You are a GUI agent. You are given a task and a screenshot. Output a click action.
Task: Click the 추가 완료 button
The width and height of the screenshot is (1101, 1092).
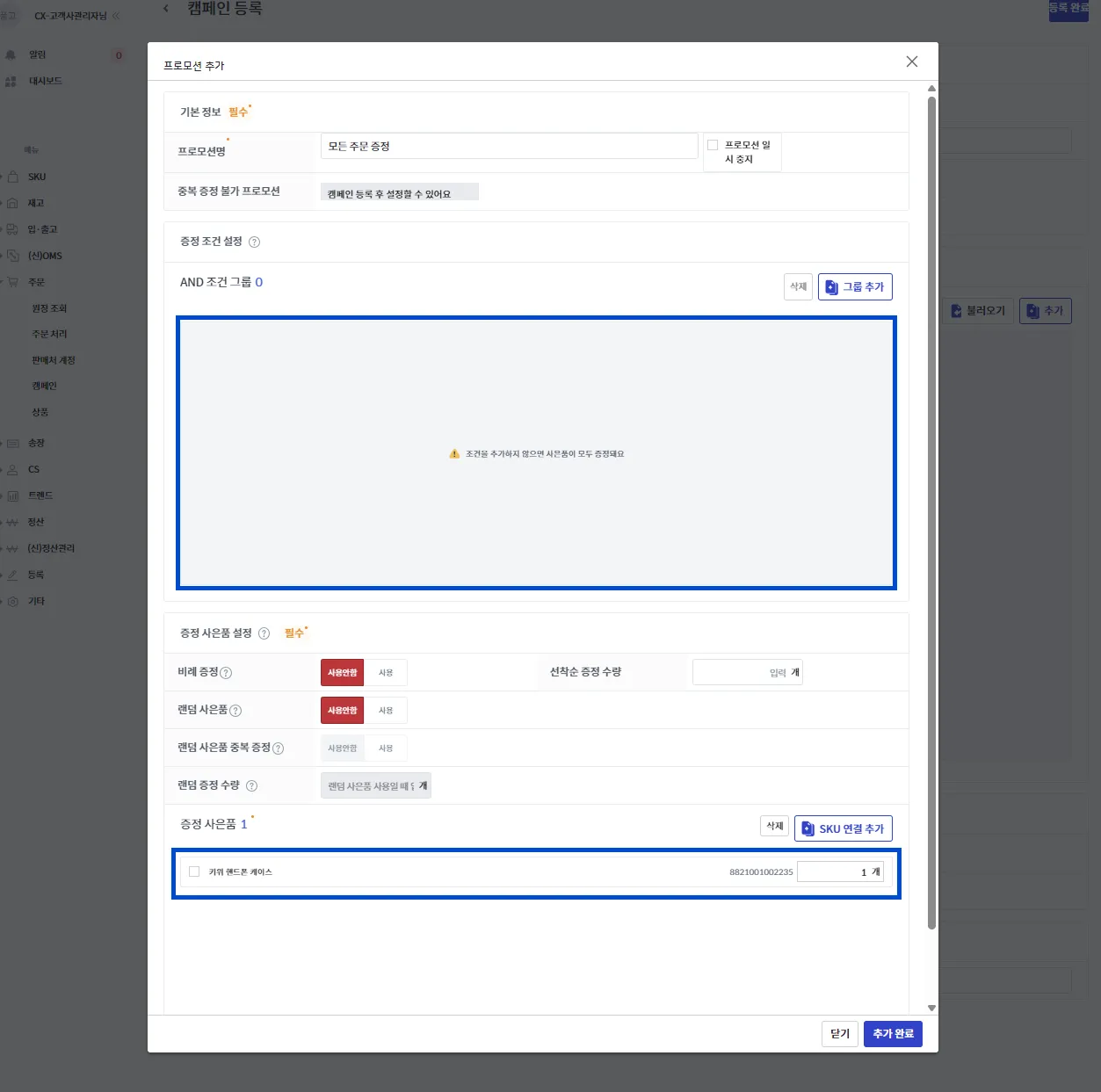[893, 1034]
